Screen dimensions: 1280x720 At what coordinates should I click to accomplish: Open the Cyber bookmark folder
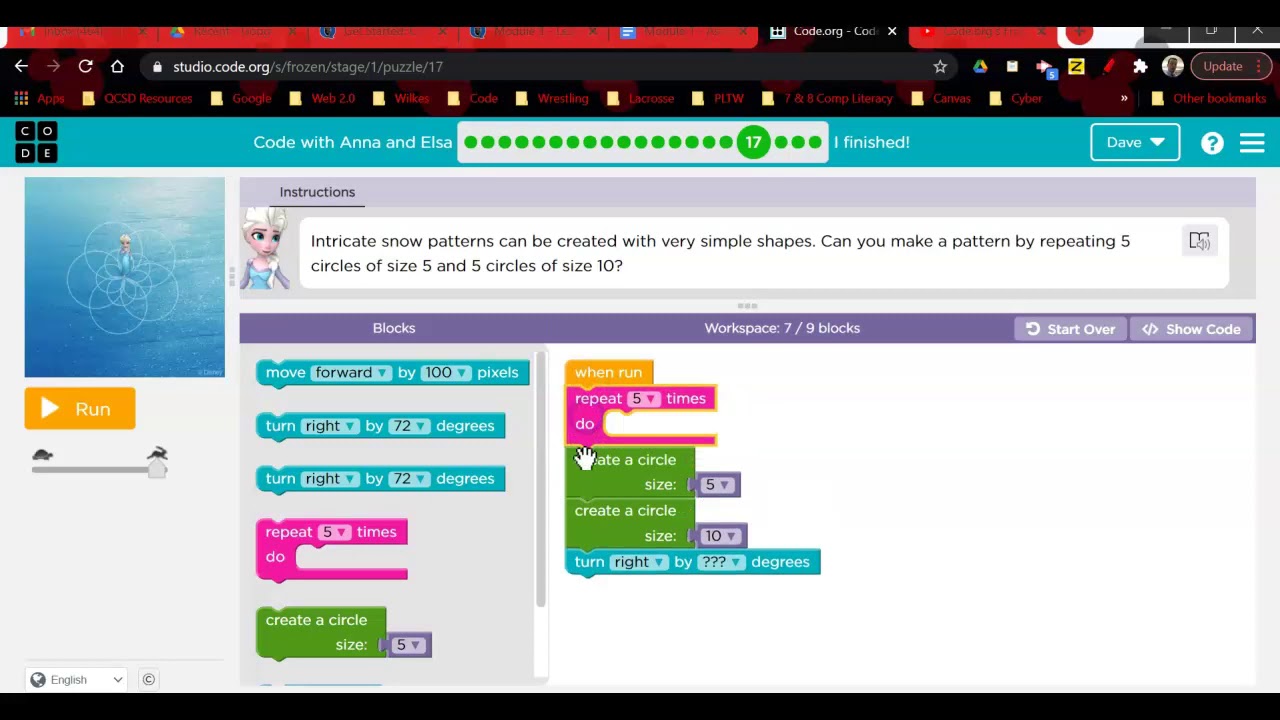1016,98
